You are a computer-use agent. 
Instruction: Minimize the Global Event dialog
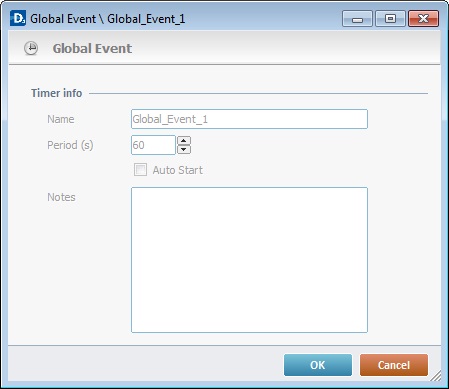(x=357, y=19)
